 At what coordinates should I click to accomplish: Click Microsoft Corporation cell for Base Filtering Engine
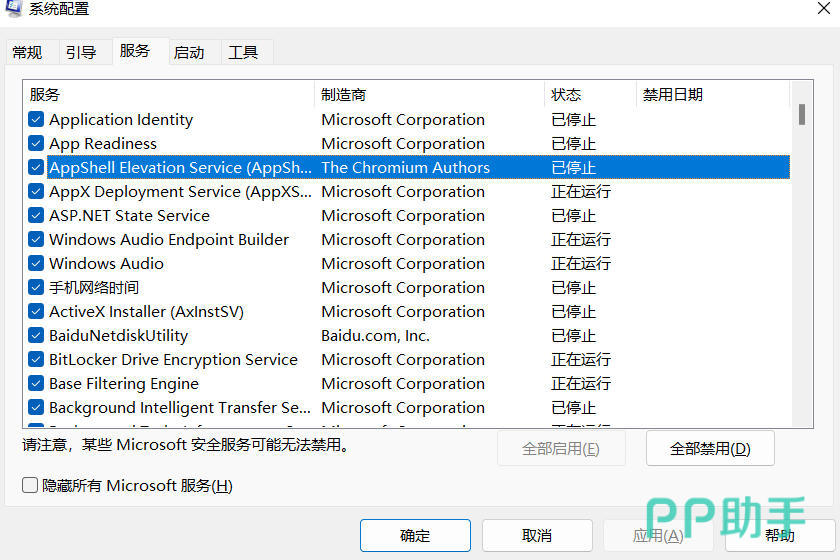(x=403, y=384)
